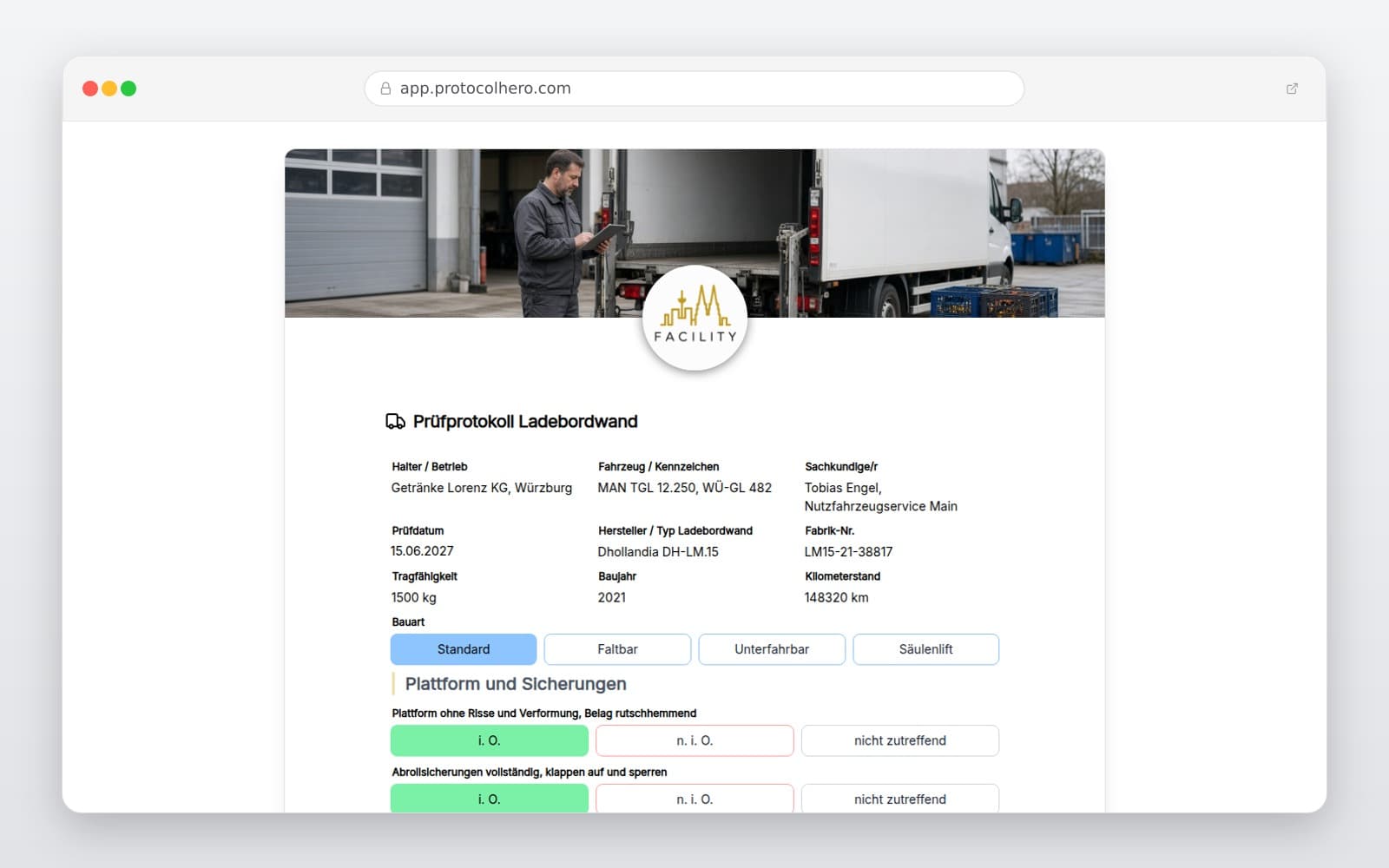
Task: Click the Fabrik-Nr. value LM15-21-38817
Action: point(848,552)
